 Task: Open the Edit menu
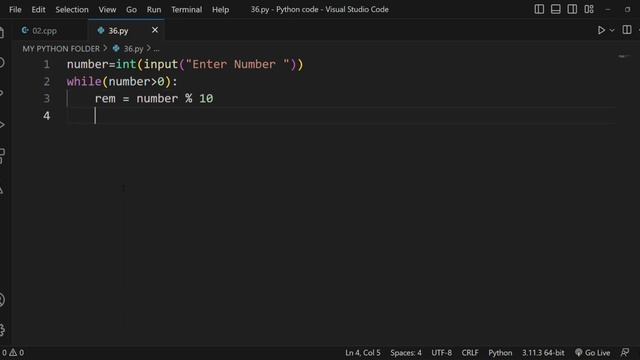point(38,9)
